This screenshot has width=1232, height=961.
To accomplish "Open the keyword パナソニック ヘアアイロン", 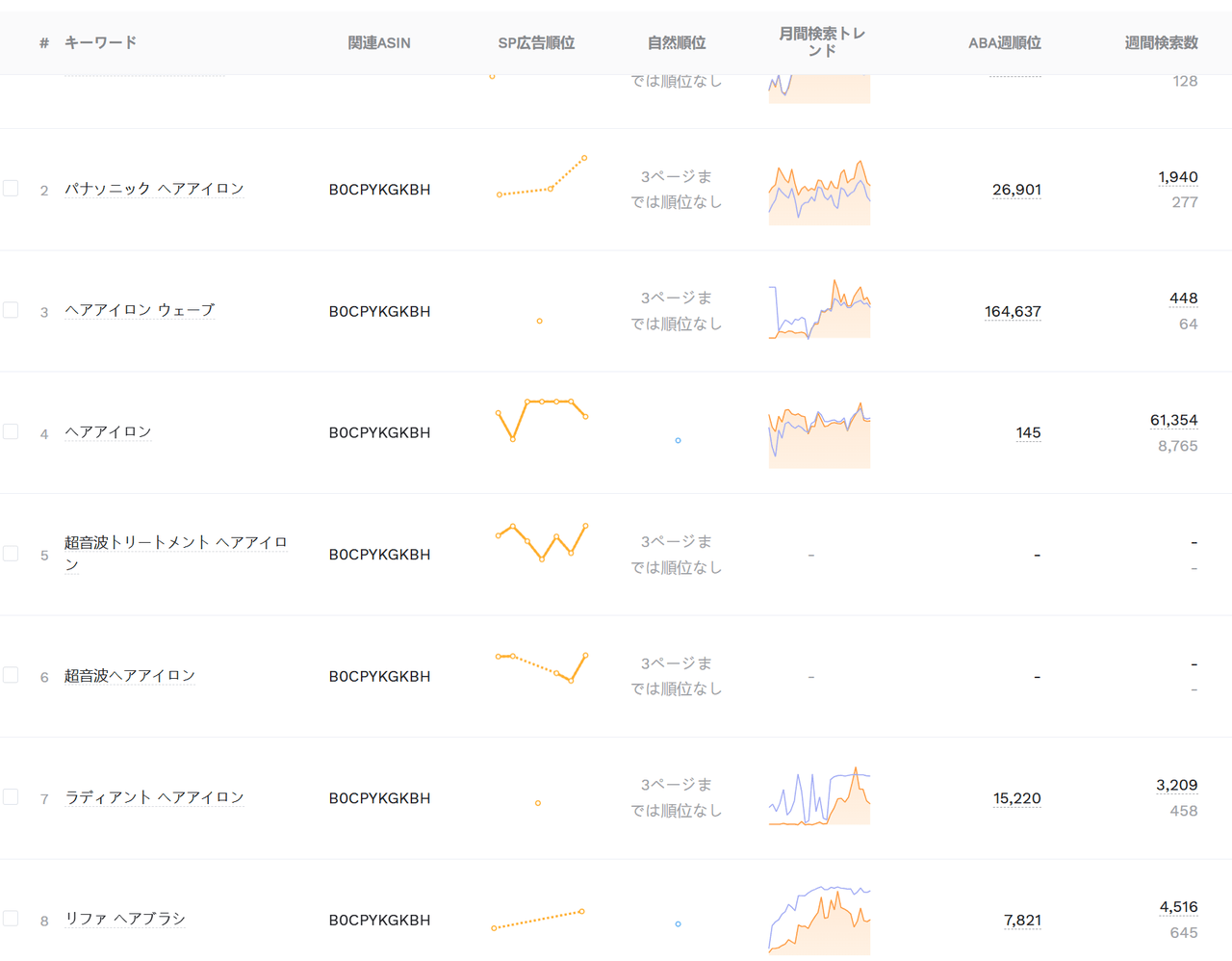I will (154, 189).
